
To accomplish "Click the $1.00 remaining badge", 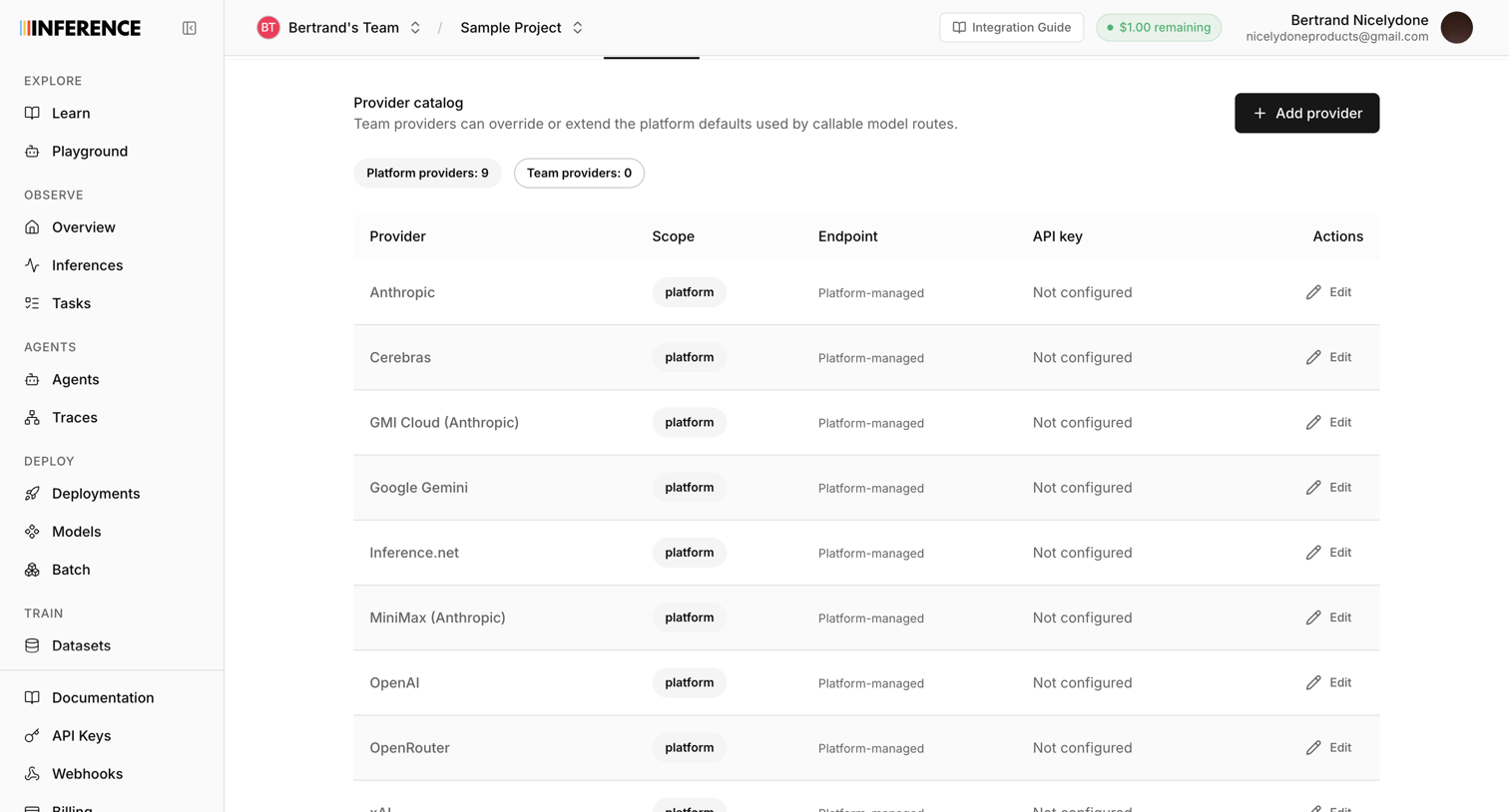I will pos(1159,28).
